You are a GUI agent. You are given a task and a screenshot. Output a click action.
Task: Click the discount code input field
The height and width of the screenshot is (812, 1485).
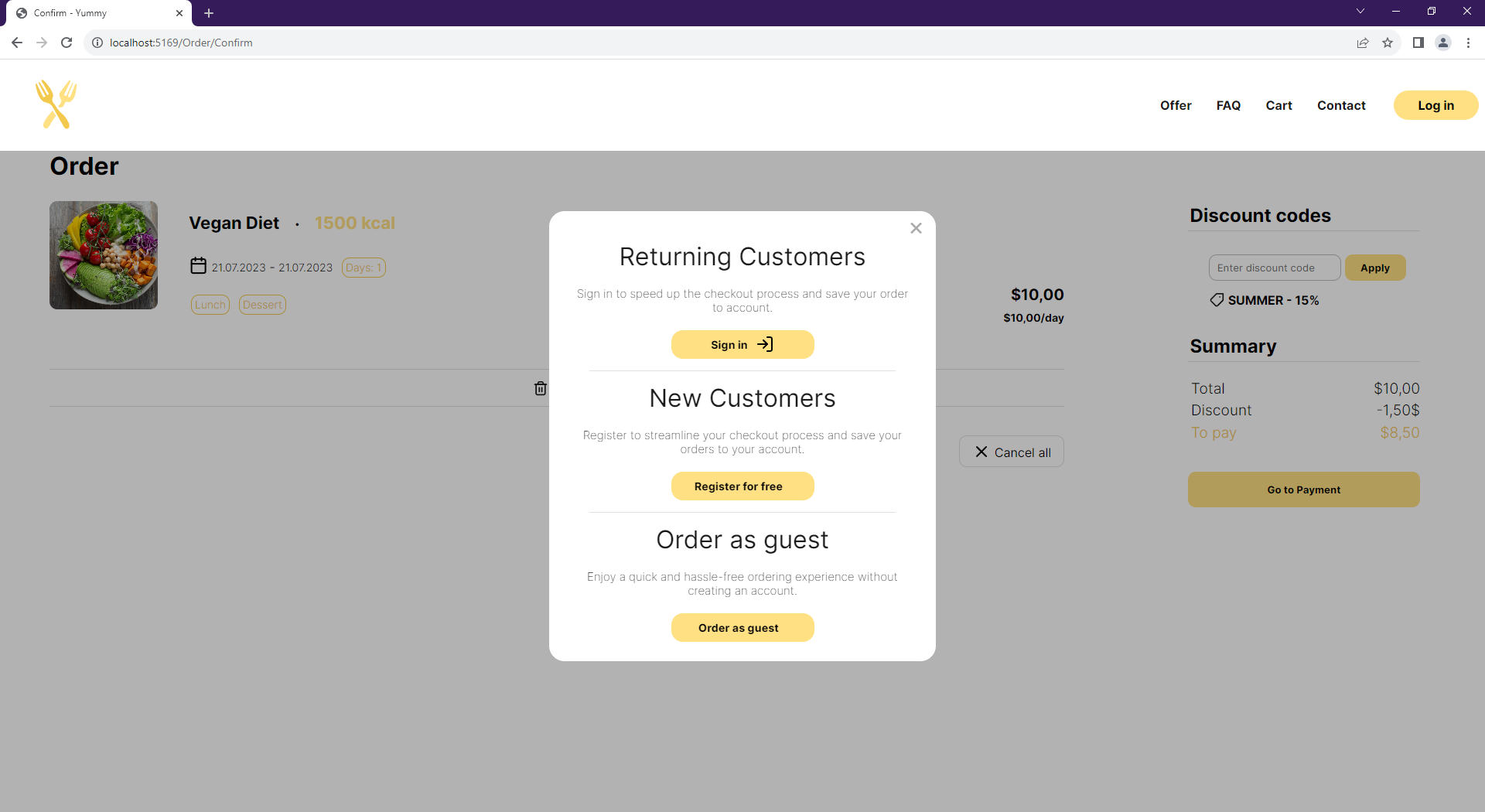(x=1274, y=268)
